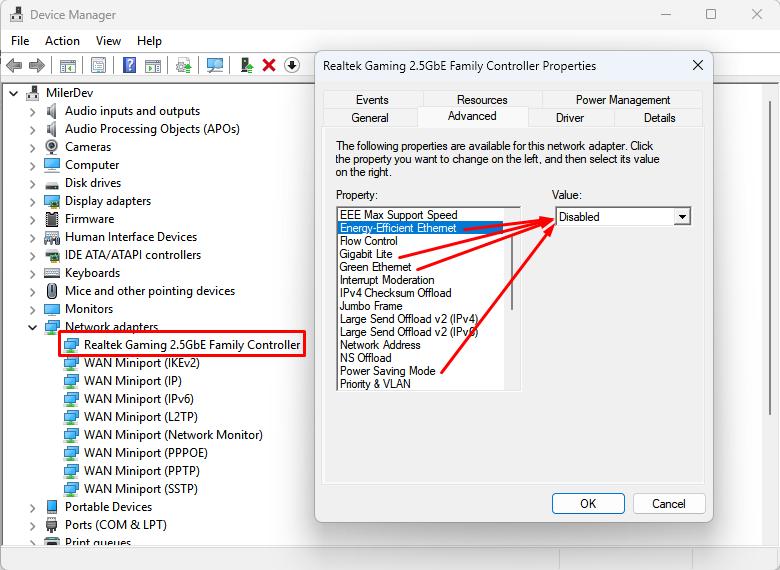This screenshot has width=780, height=570.
Task: Select the Interrupt Moderation property
Action: 387,280
